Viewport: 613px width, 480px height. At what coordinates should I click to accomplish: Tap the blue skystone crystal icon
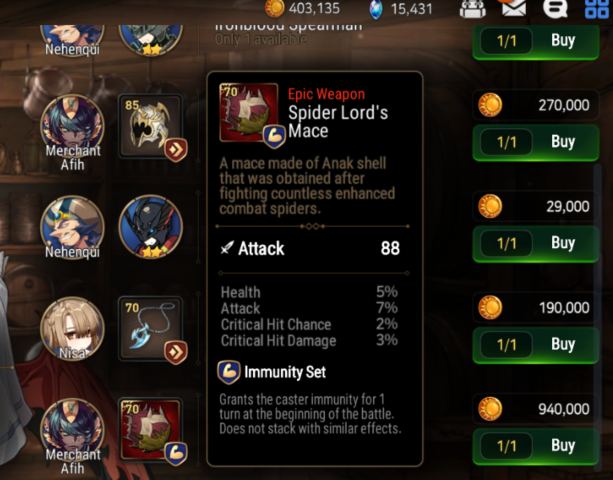(x=376, y=9)
